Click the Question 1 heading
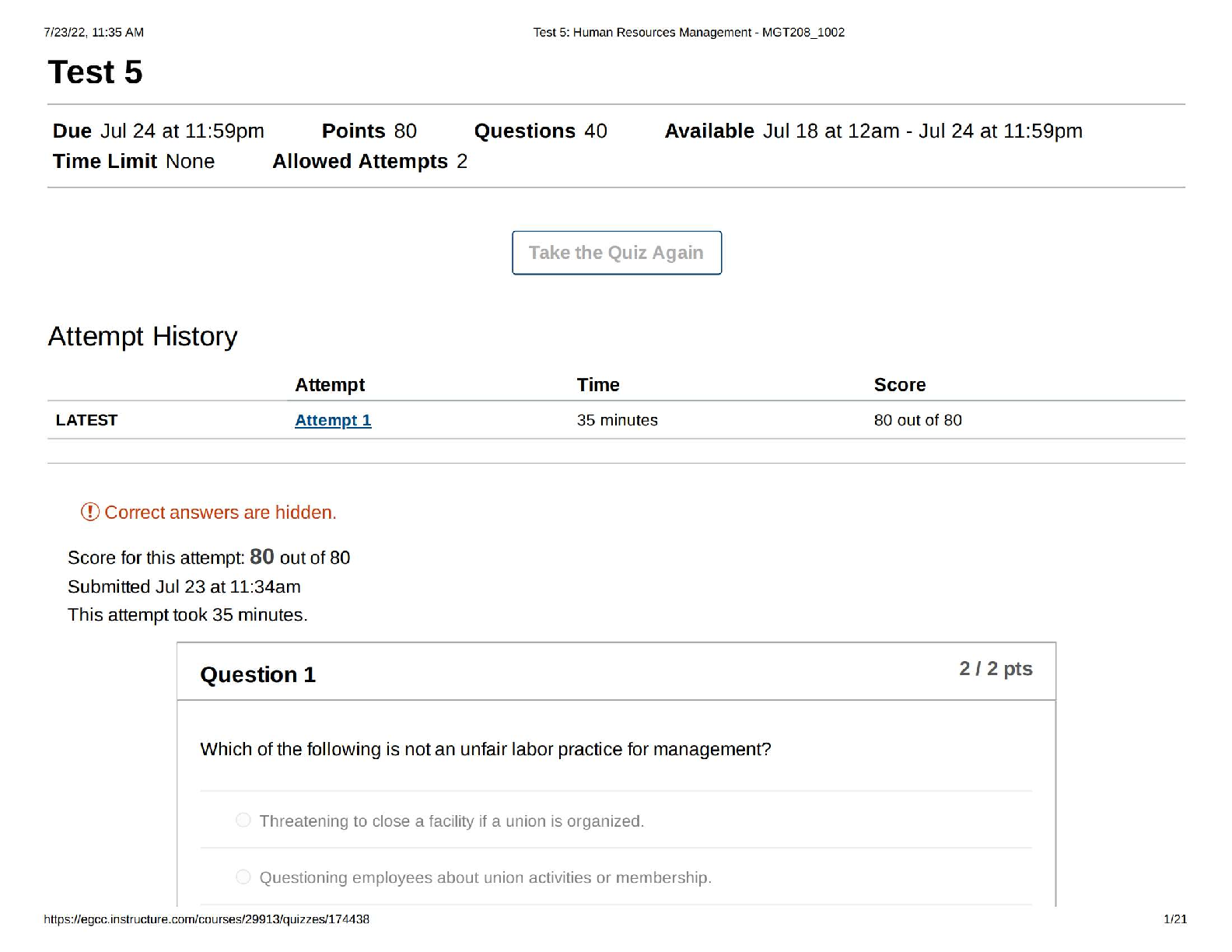This screenshot has height=952, width=1232. 257,674
